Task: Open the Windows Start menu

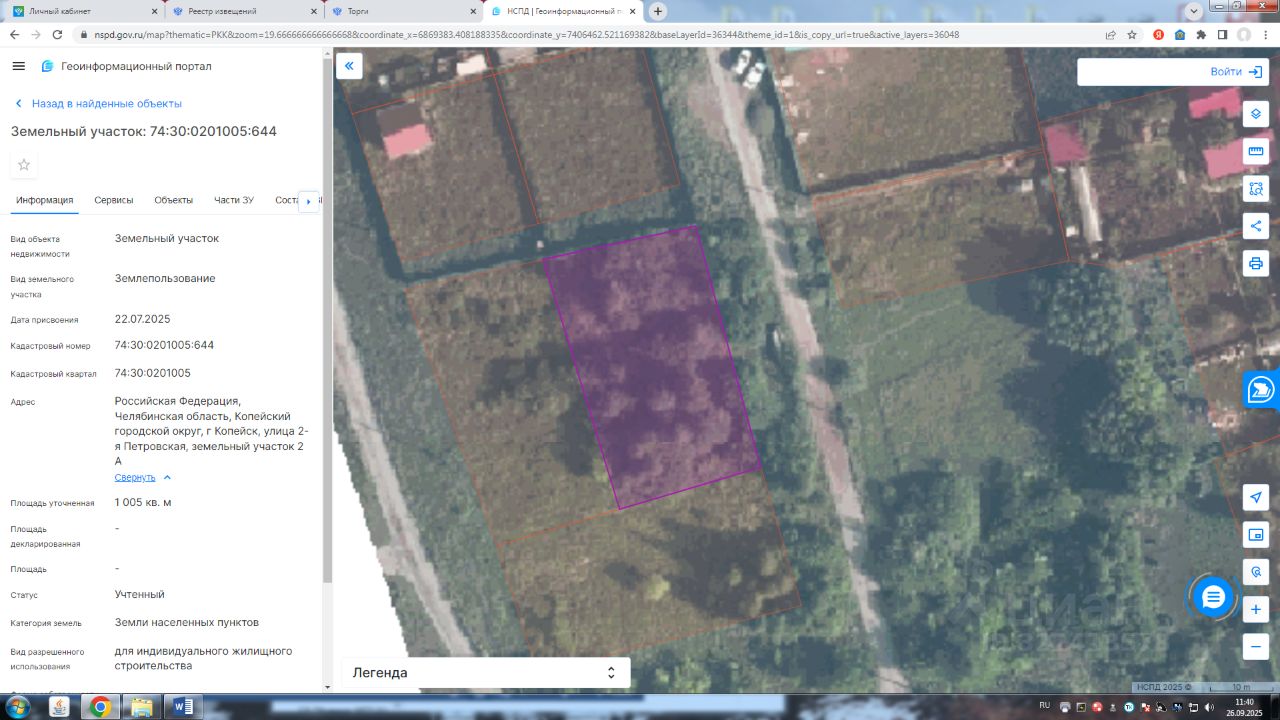Action: 17,707
